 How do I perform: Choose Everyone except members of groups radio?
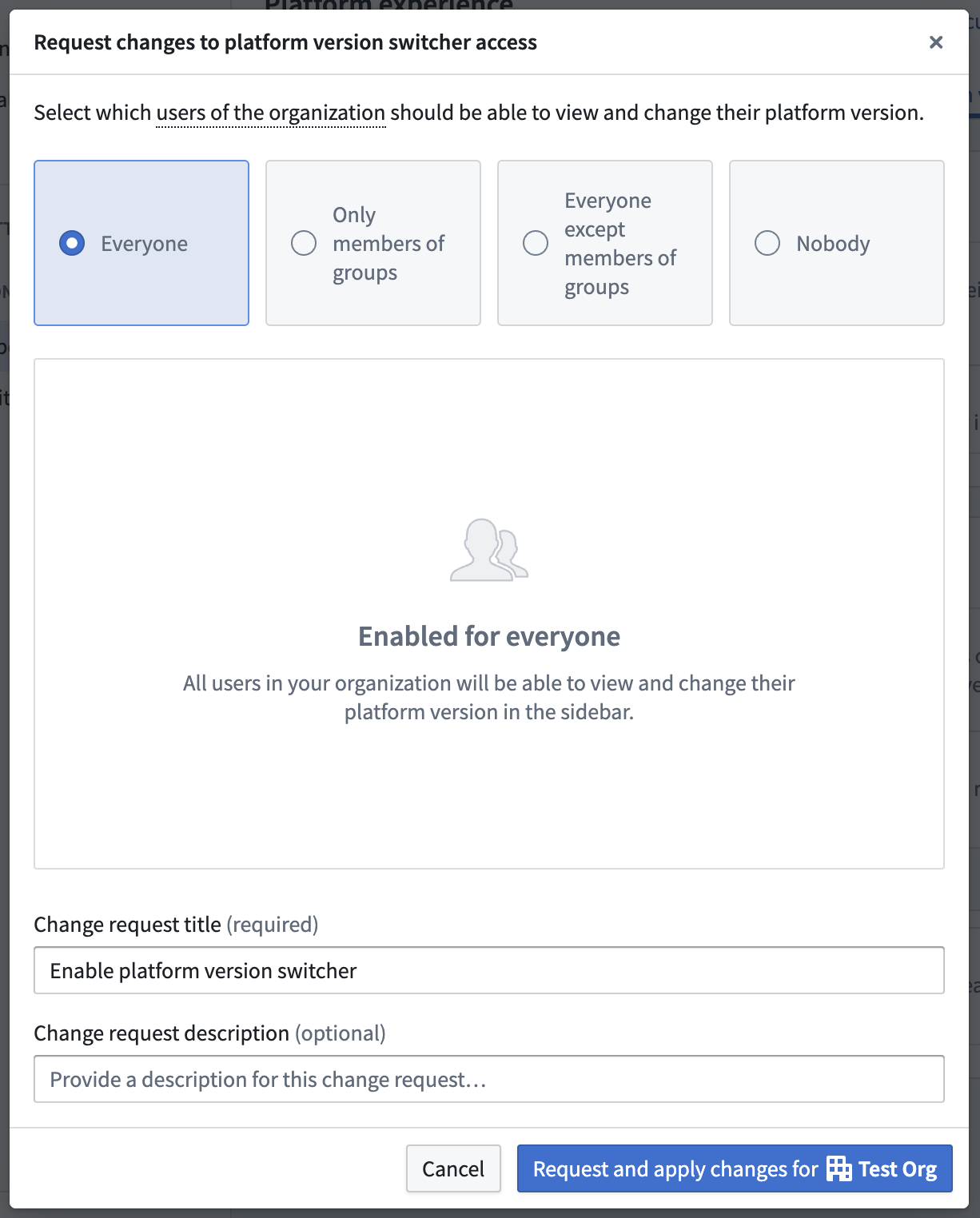pos(536,243)
